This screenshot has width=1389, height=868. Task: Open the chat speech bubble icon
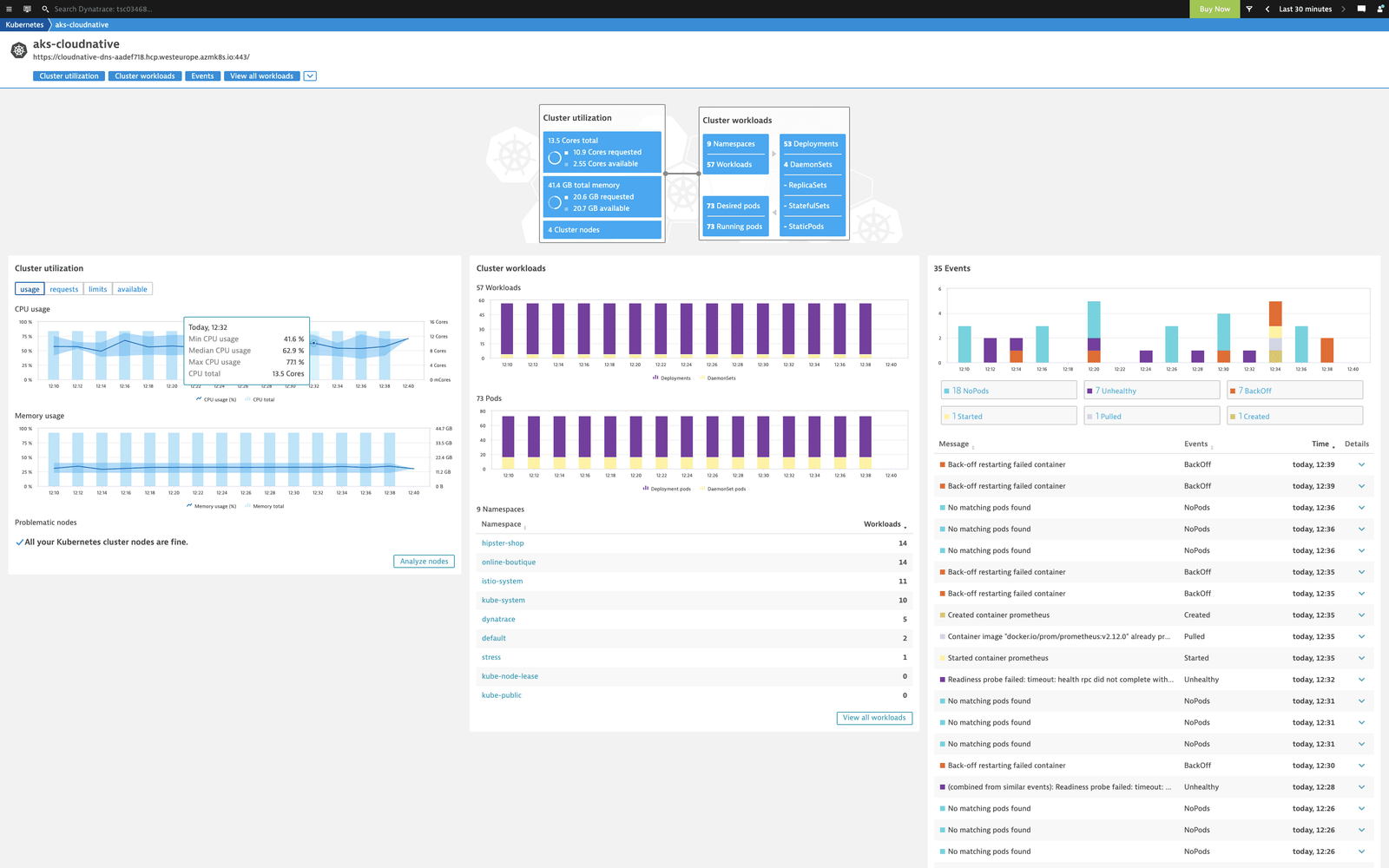[1361, 9]
